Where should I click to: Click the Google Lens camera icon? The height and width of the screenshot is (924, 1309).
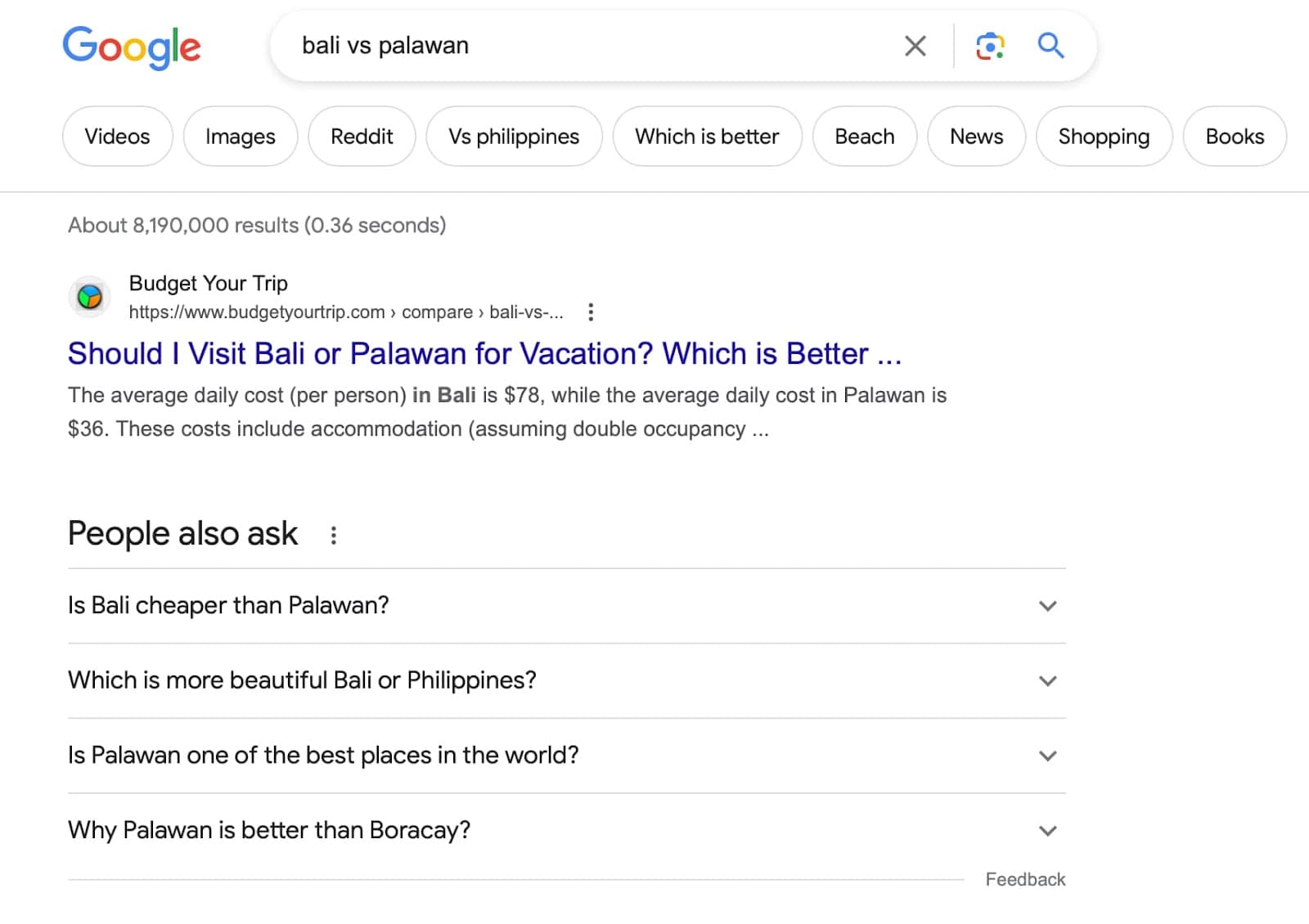(x=990, y=47)
